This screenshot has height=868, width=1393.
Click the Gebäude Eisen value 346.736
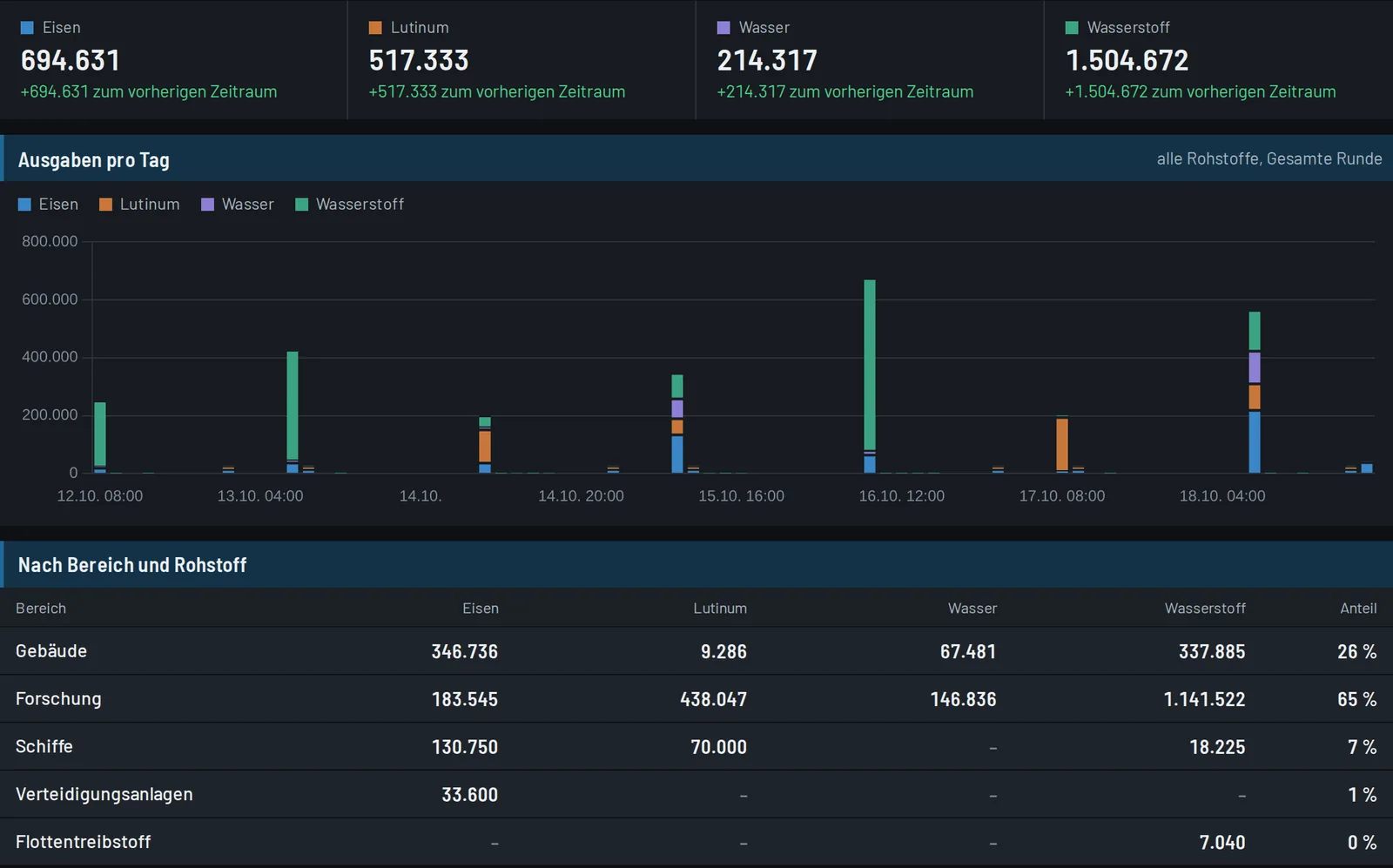465,651
